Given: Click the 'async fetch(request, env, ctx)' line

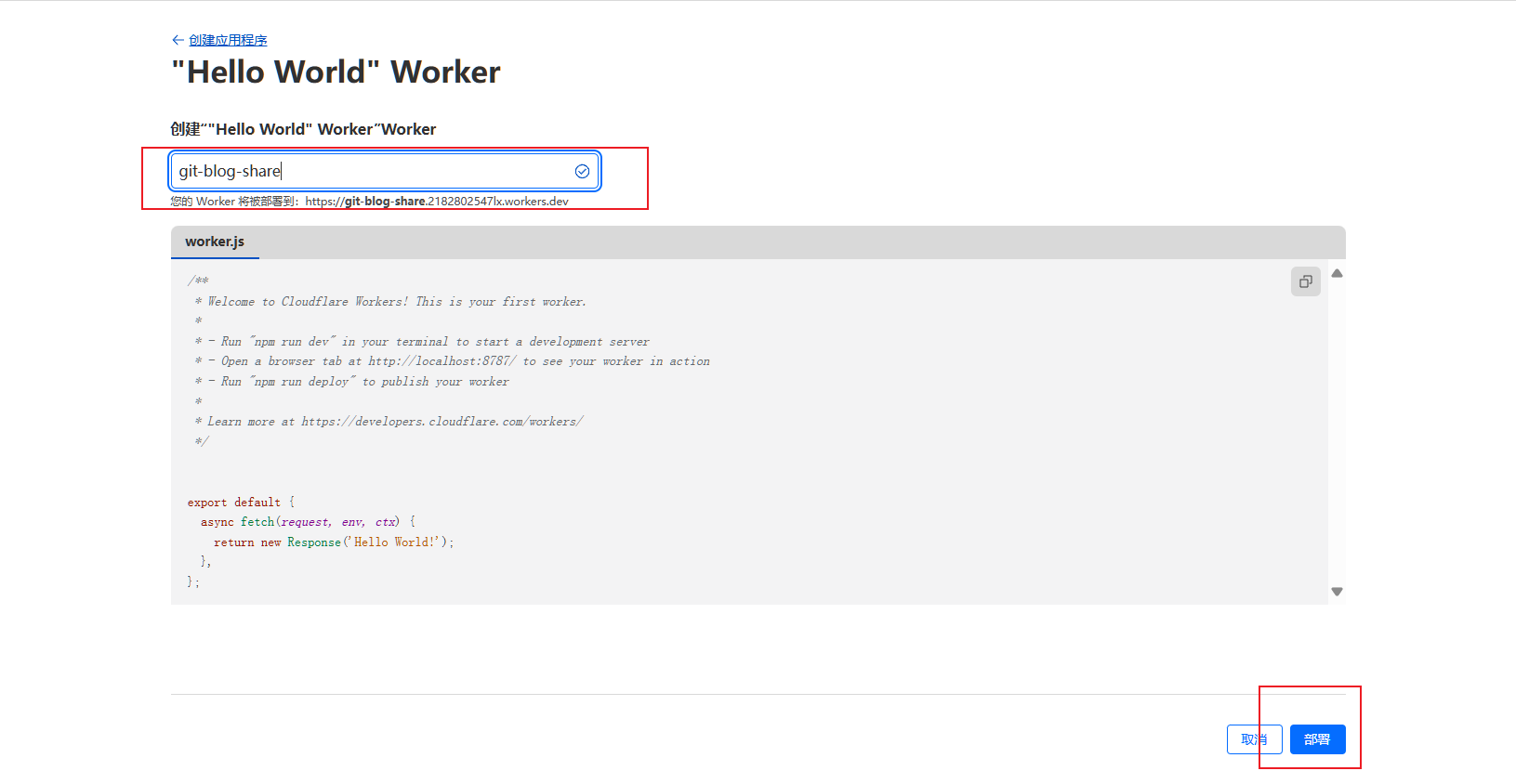Looking at the screenshot, I should (x=308, y=522).
